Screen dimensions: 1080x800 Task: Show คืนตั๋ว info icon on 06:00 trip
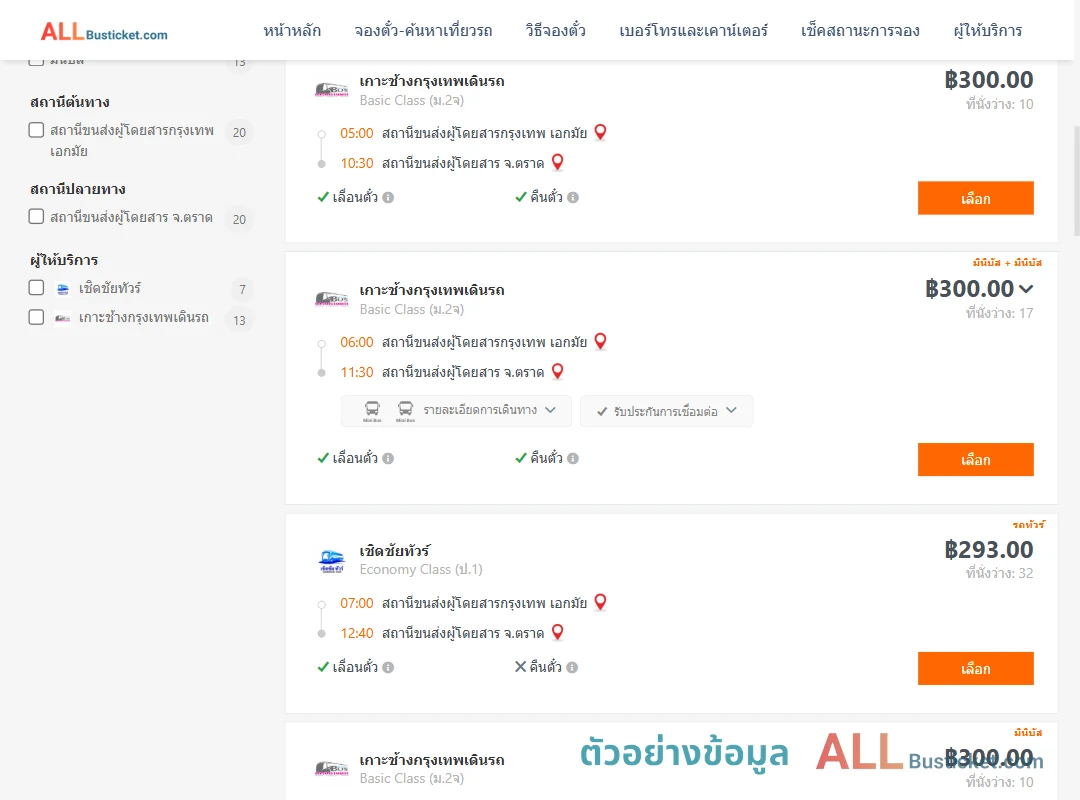pyautogui.click(x=573, y=459)
